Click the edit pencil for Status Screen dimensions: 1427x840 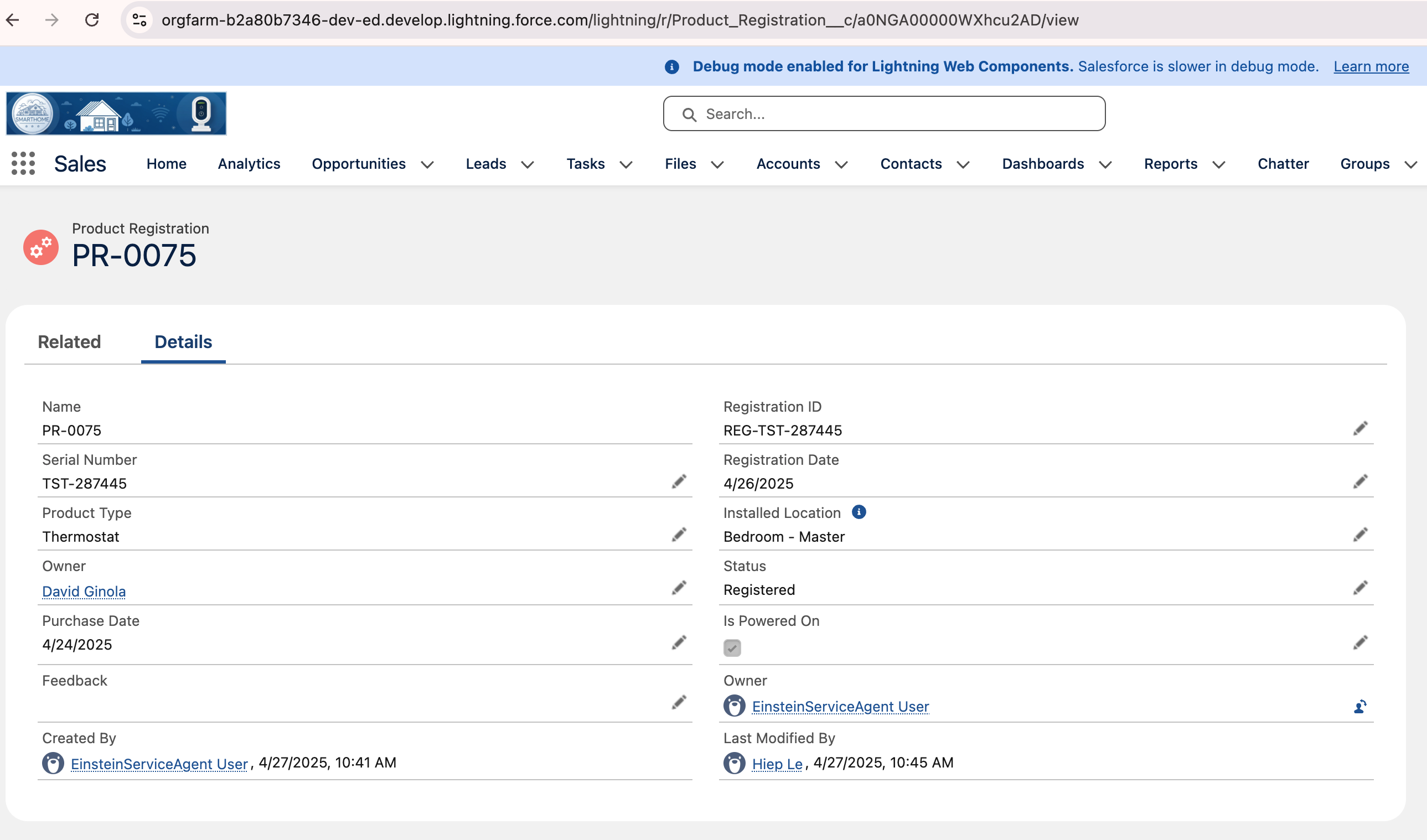pyautogui.click(x=1360, y=588)
